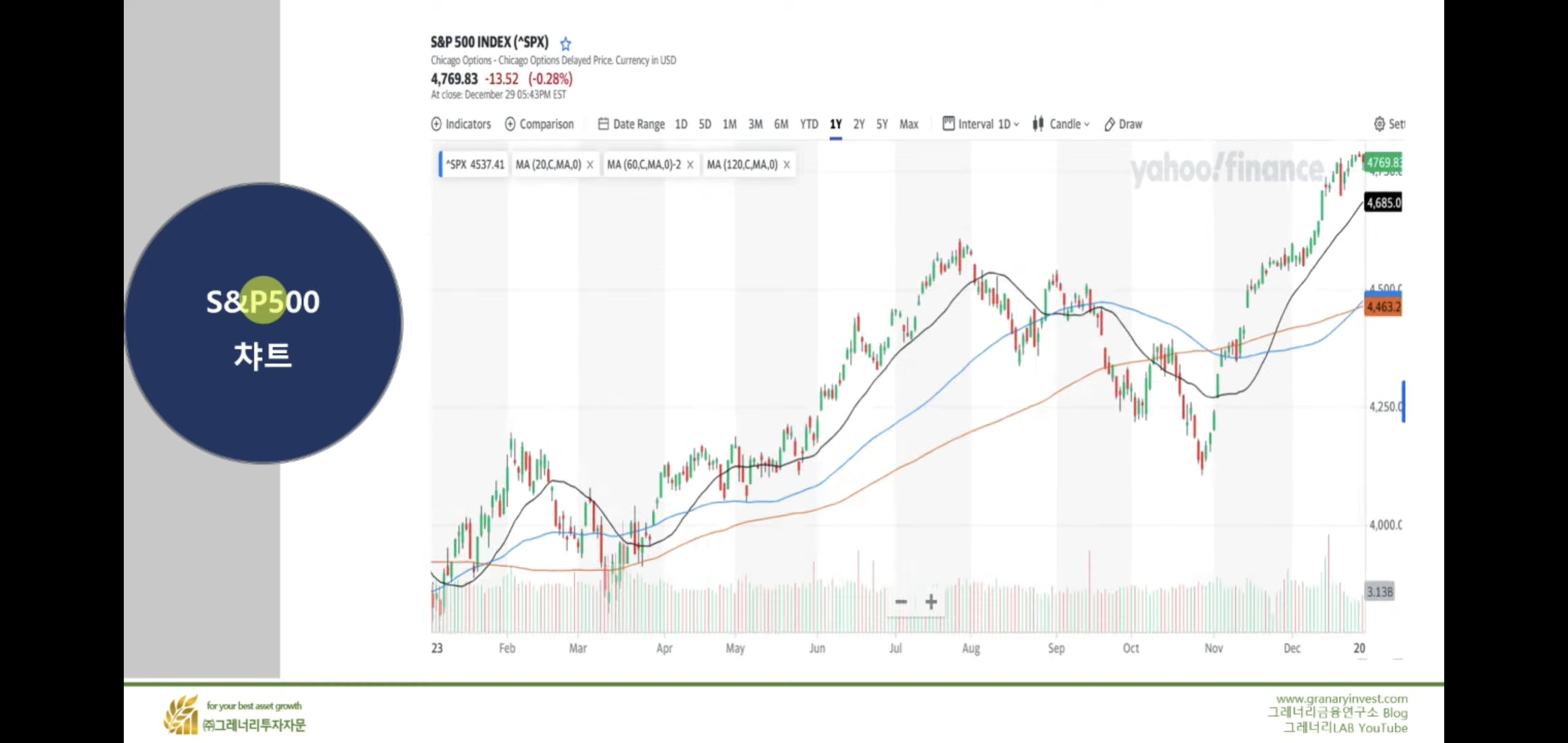Expand the Candle chart type dropdown
Viewport: 1568px width, 743px height.
[1061, 124]
